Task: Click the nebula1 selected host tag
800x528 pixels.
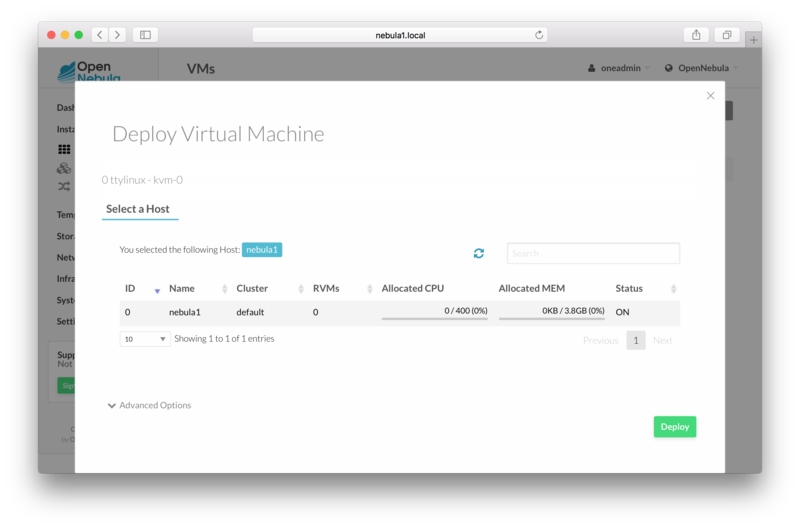Action: [x=262, y=250]
